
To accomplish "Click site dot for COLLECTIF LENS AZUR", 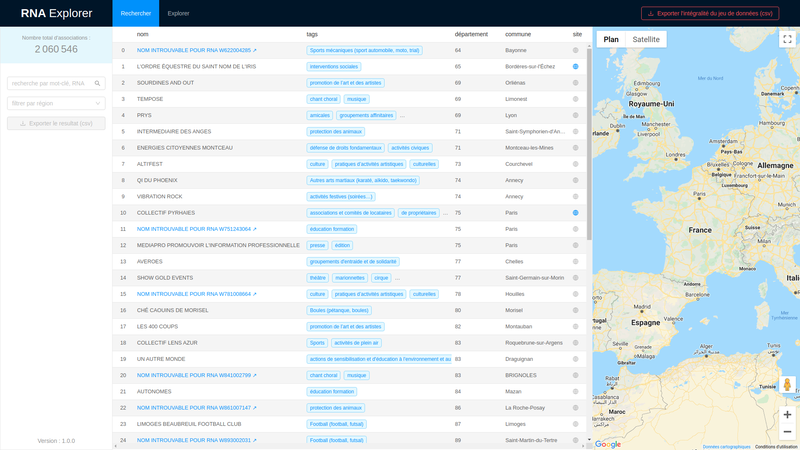I will click(576, 343).
